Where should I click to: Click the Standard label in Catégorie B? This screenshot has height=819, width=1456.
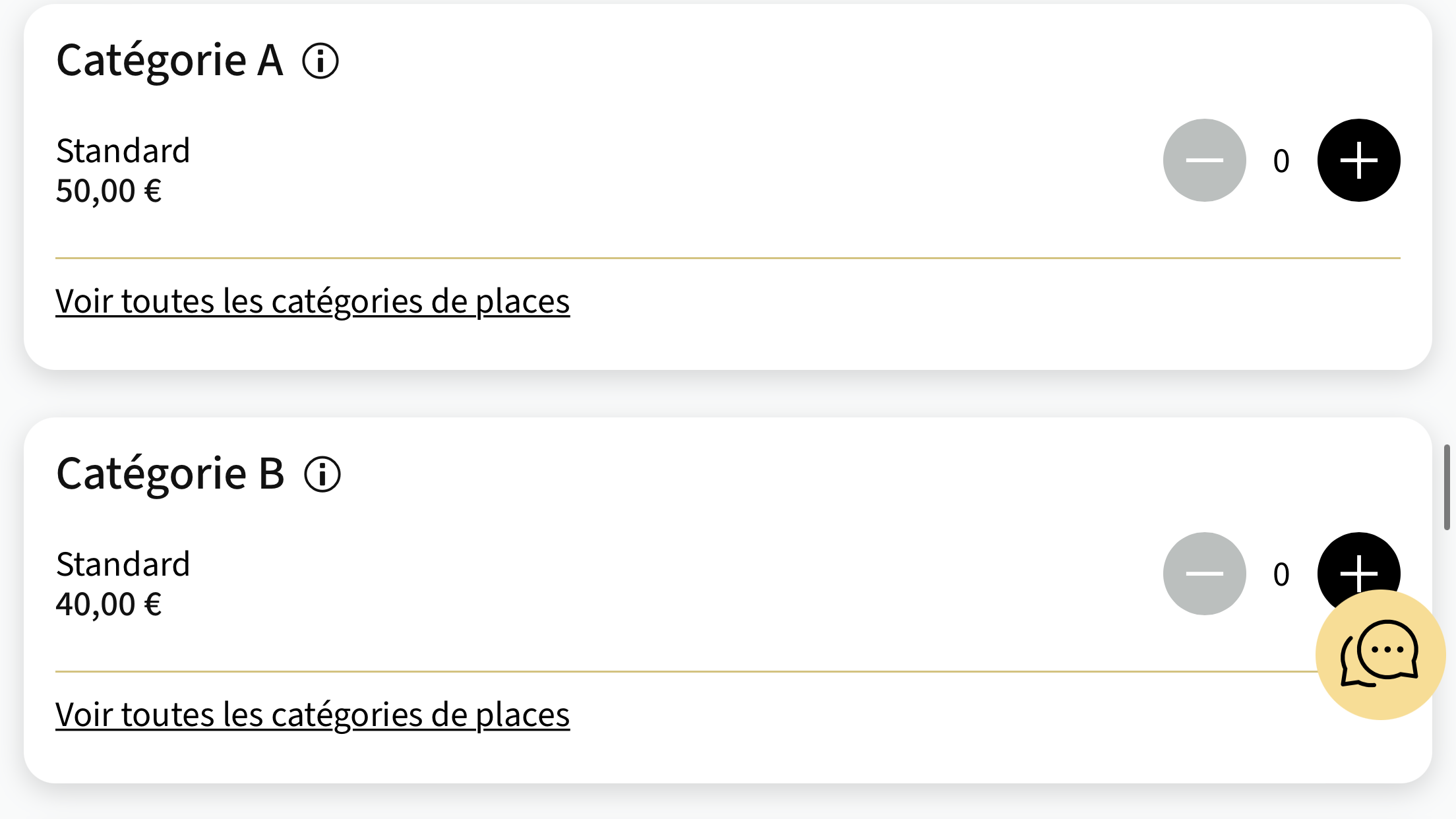(123, 564)
